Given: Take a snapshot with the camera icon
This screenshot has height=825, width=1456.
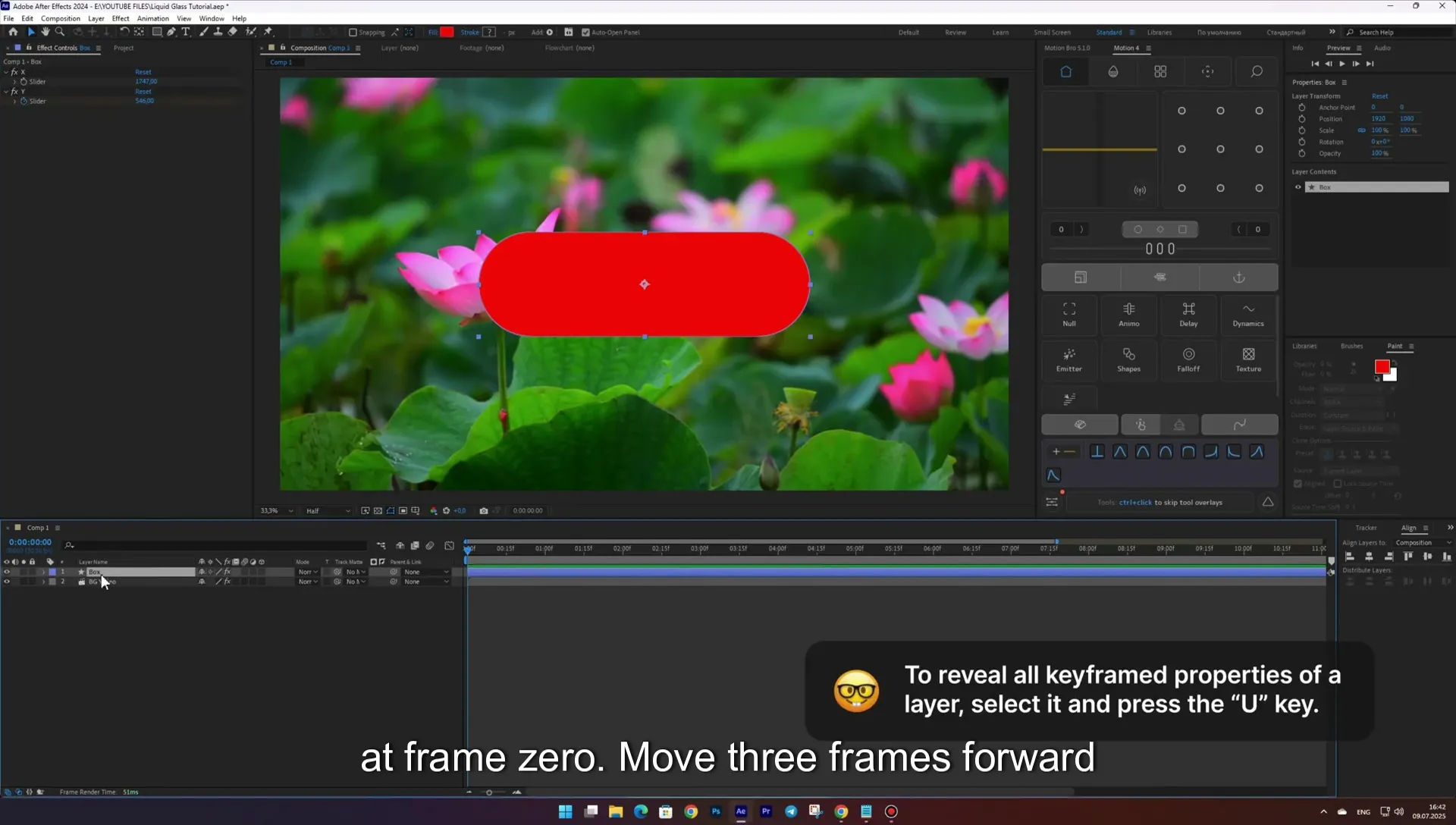Looking at the screenshot, I should pos(484,510).
